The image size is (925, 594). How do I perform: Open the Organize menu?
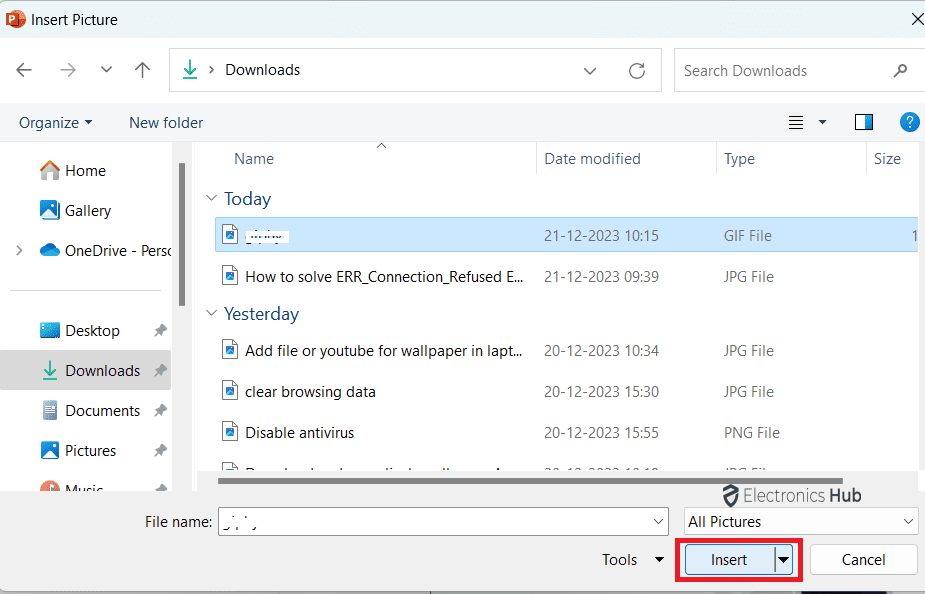[55, 122]
